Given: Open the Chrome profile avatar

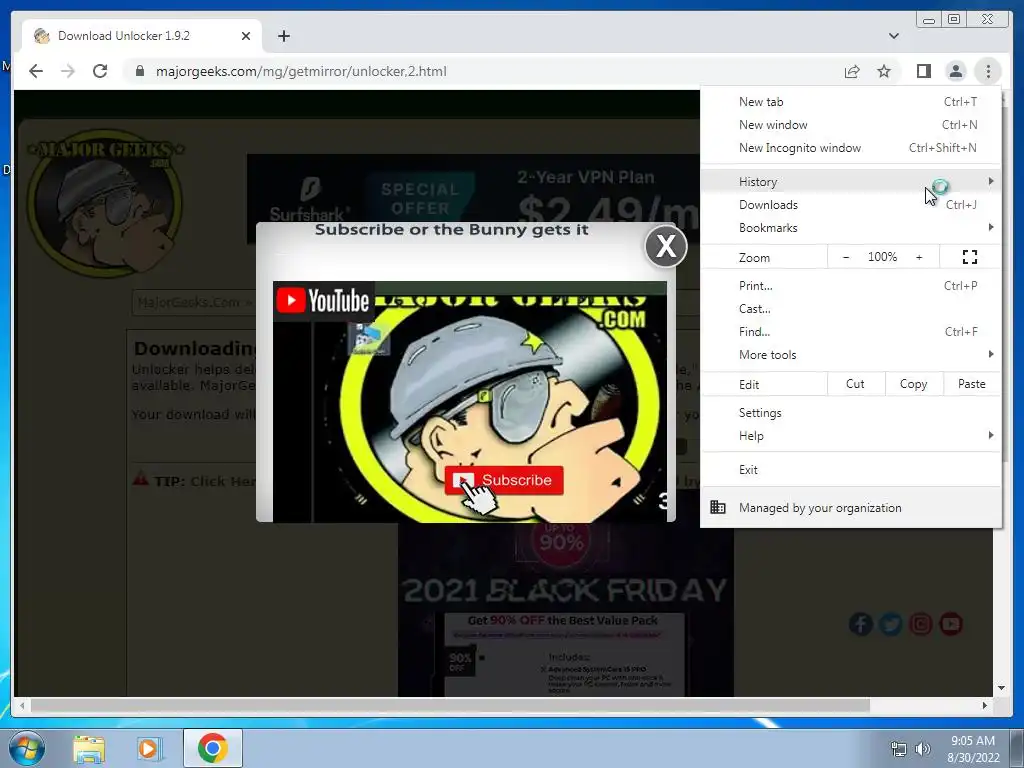Looking at the screenshot, I should click(955, 71).
